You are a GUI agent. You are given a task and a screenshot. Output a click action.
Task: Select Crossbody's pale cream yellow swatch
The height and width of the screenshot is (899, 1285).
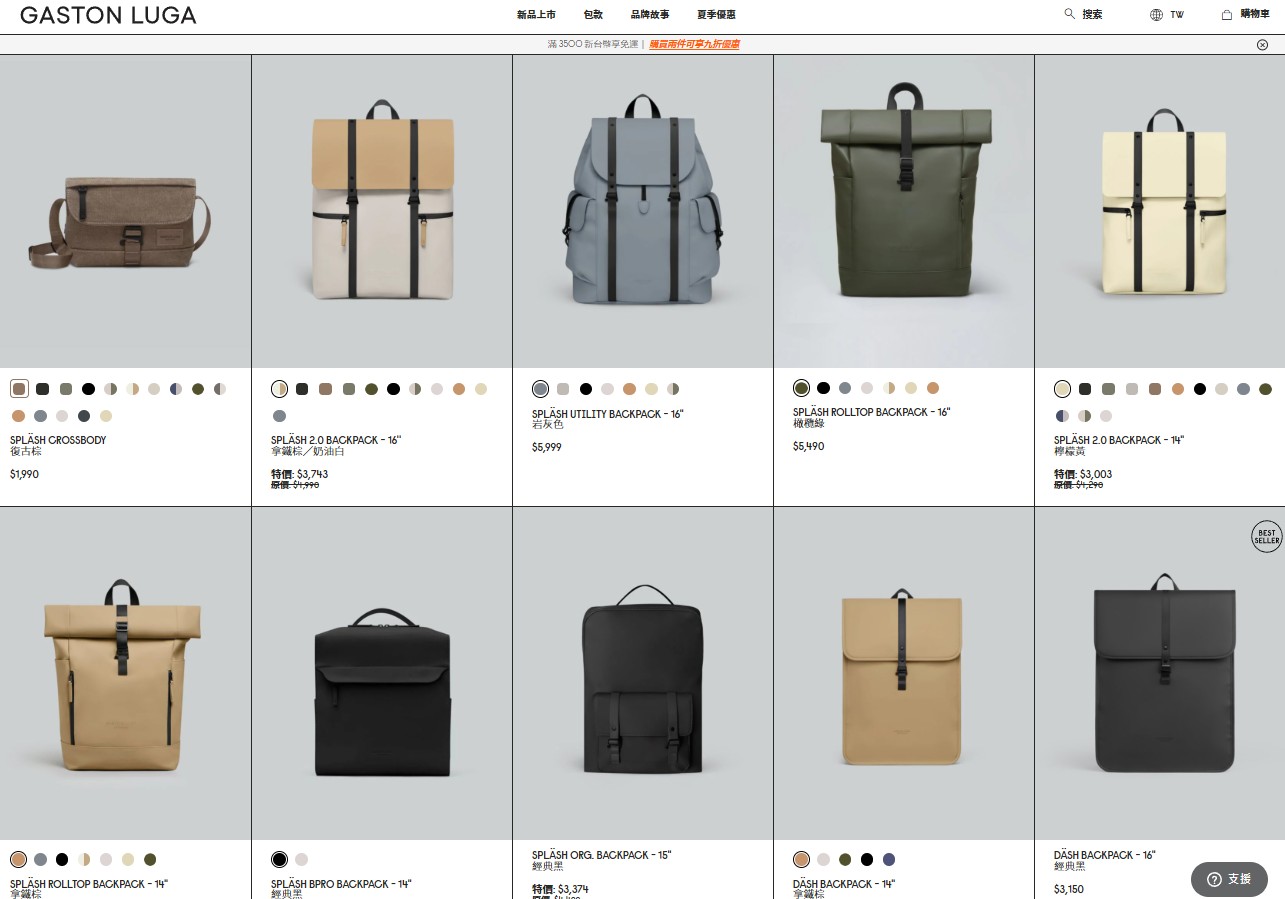pos(106,416)
